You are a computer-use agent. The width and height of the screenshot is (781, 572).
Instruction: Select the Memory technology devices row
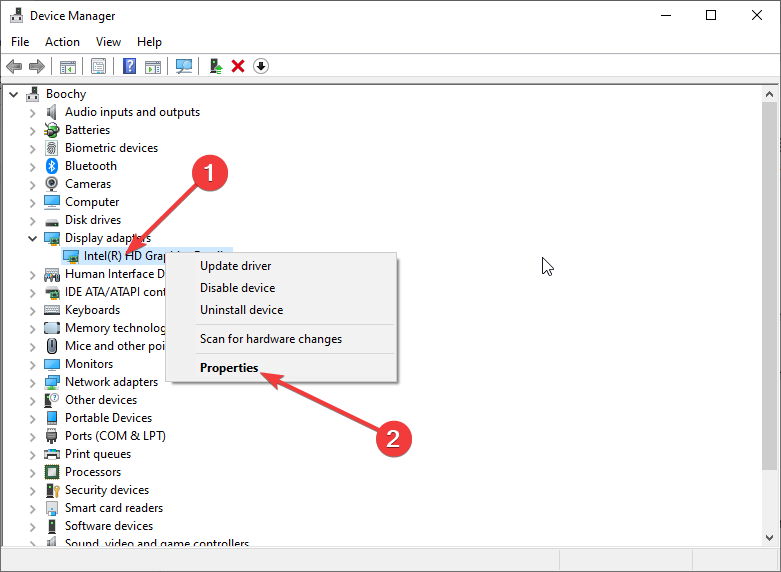point(115,328)
